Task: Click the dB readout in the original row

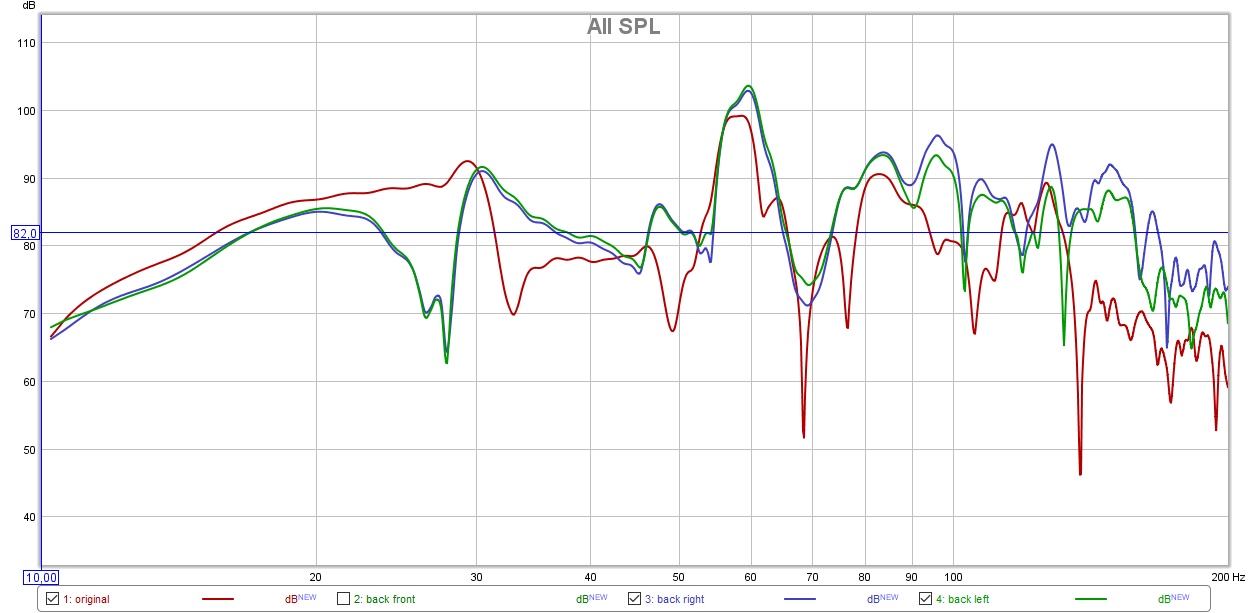Action: point(299,599)
